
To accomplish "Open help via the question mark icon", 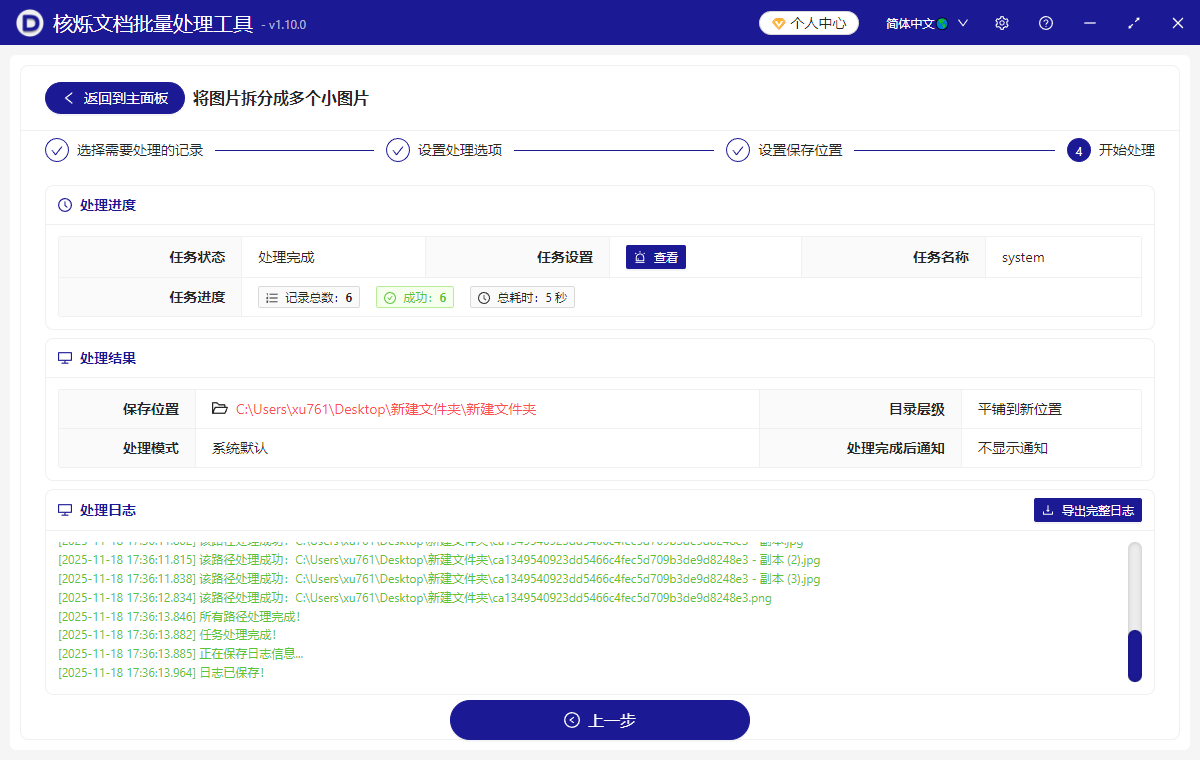I will click(x=1045, y=22).
